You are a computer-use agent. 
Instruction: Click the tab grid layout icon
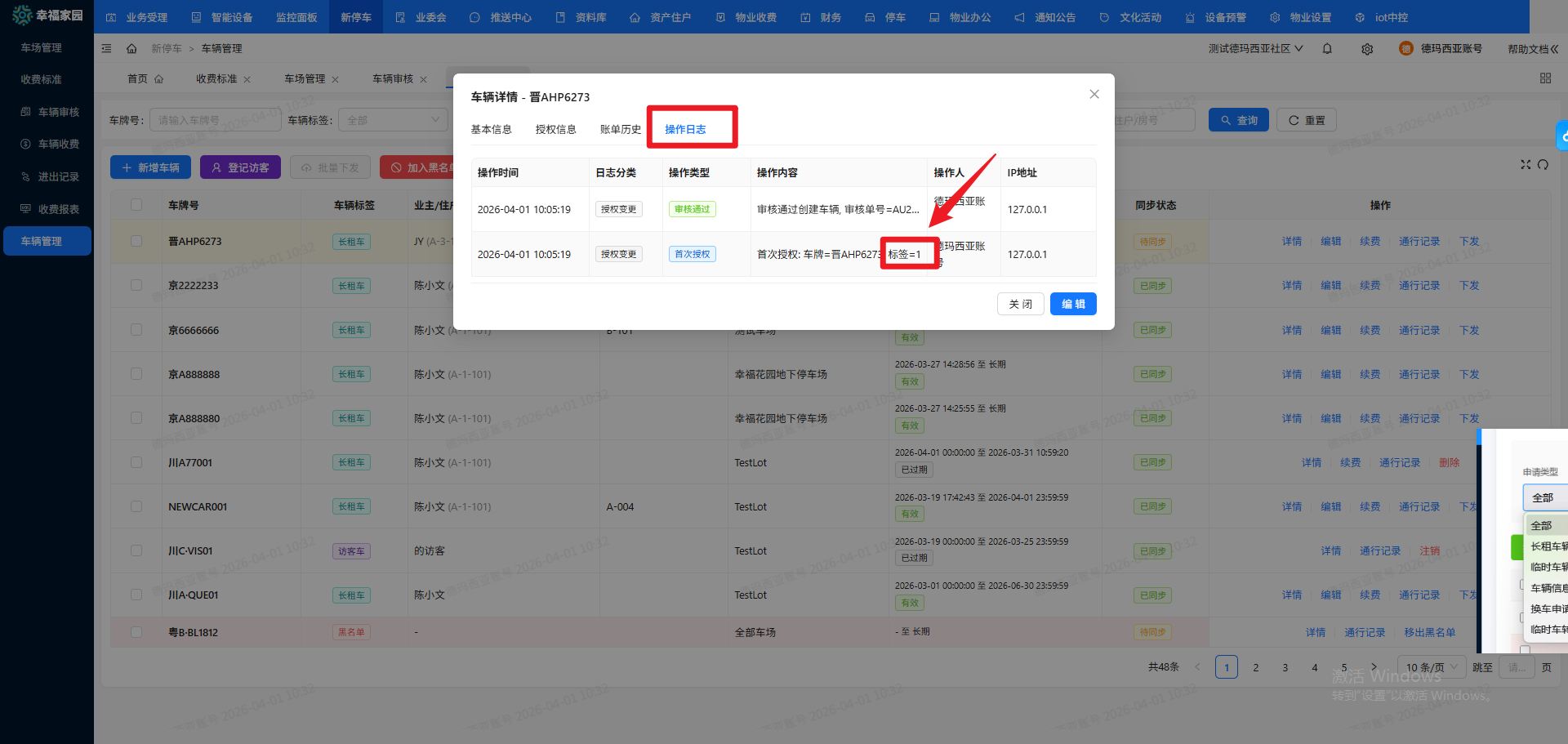(x=1545, y=78)
